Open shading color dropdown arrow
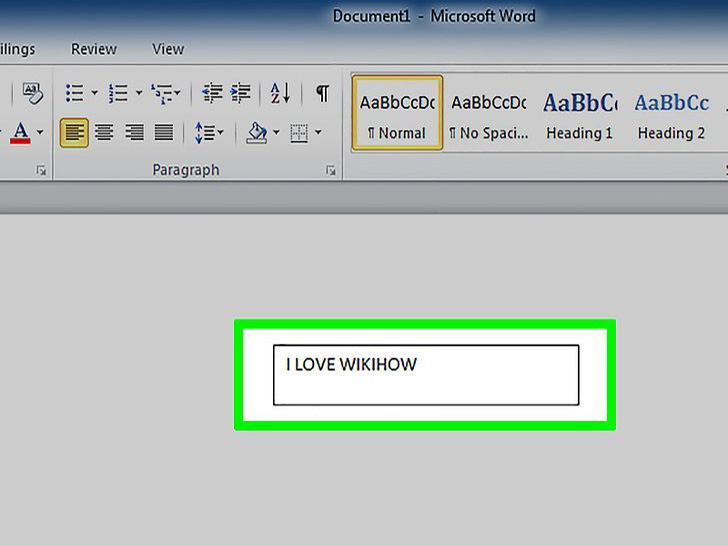The height and width of the screenshot is (546, 728). point(276,133)
